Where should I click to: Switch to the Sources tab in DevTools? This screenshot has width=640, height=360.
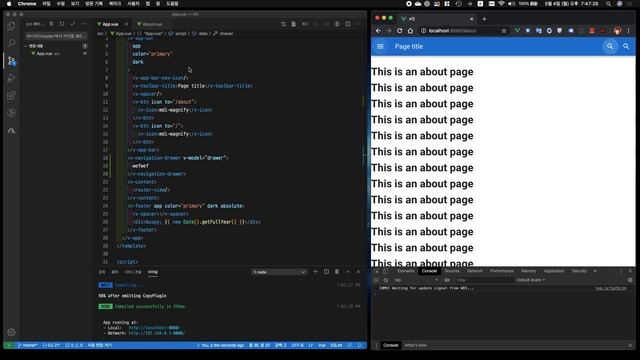[452, 271]
